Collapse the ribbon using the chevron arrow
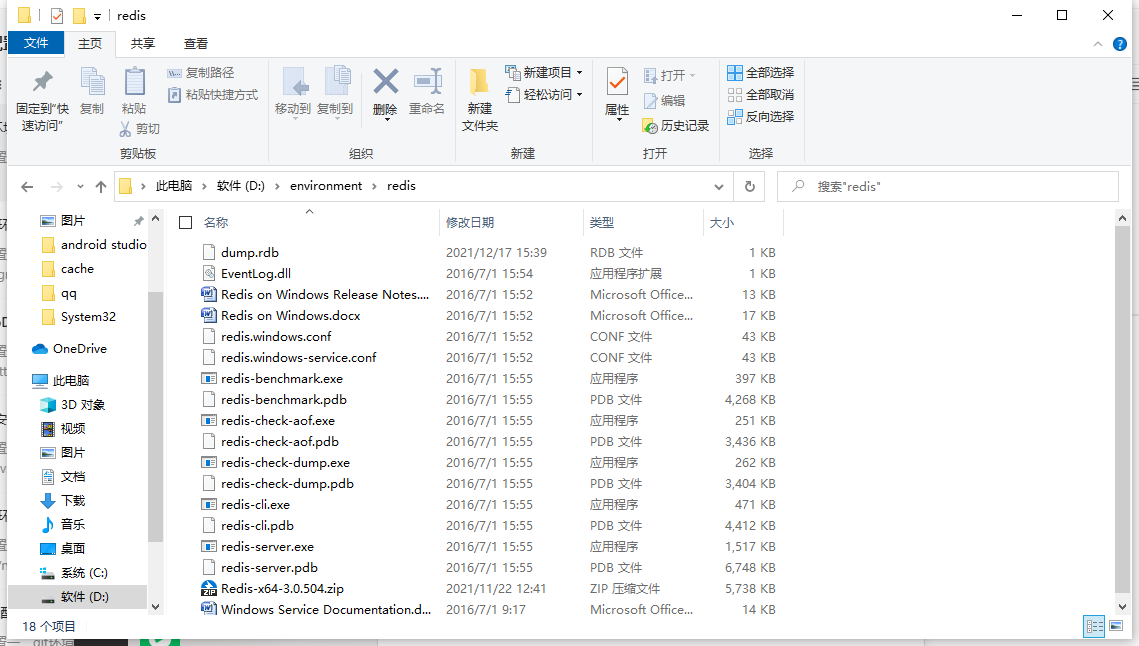 [x=1098, y=44]
